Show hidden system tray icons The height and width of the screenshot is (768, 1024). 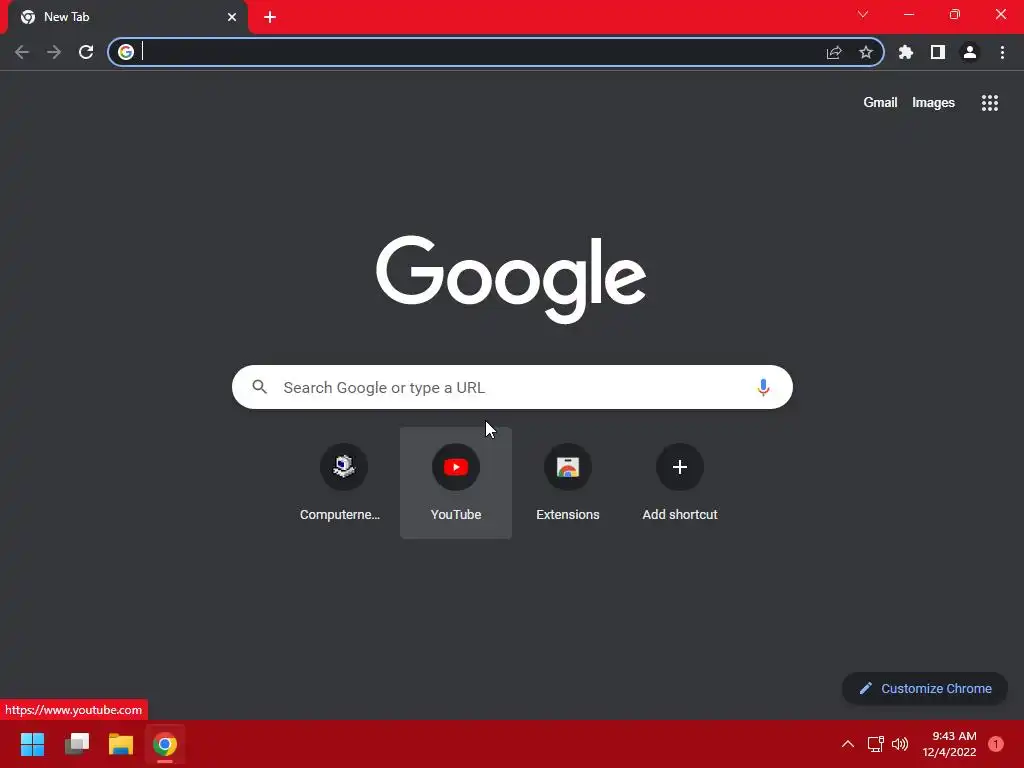(x=848, y=744)
